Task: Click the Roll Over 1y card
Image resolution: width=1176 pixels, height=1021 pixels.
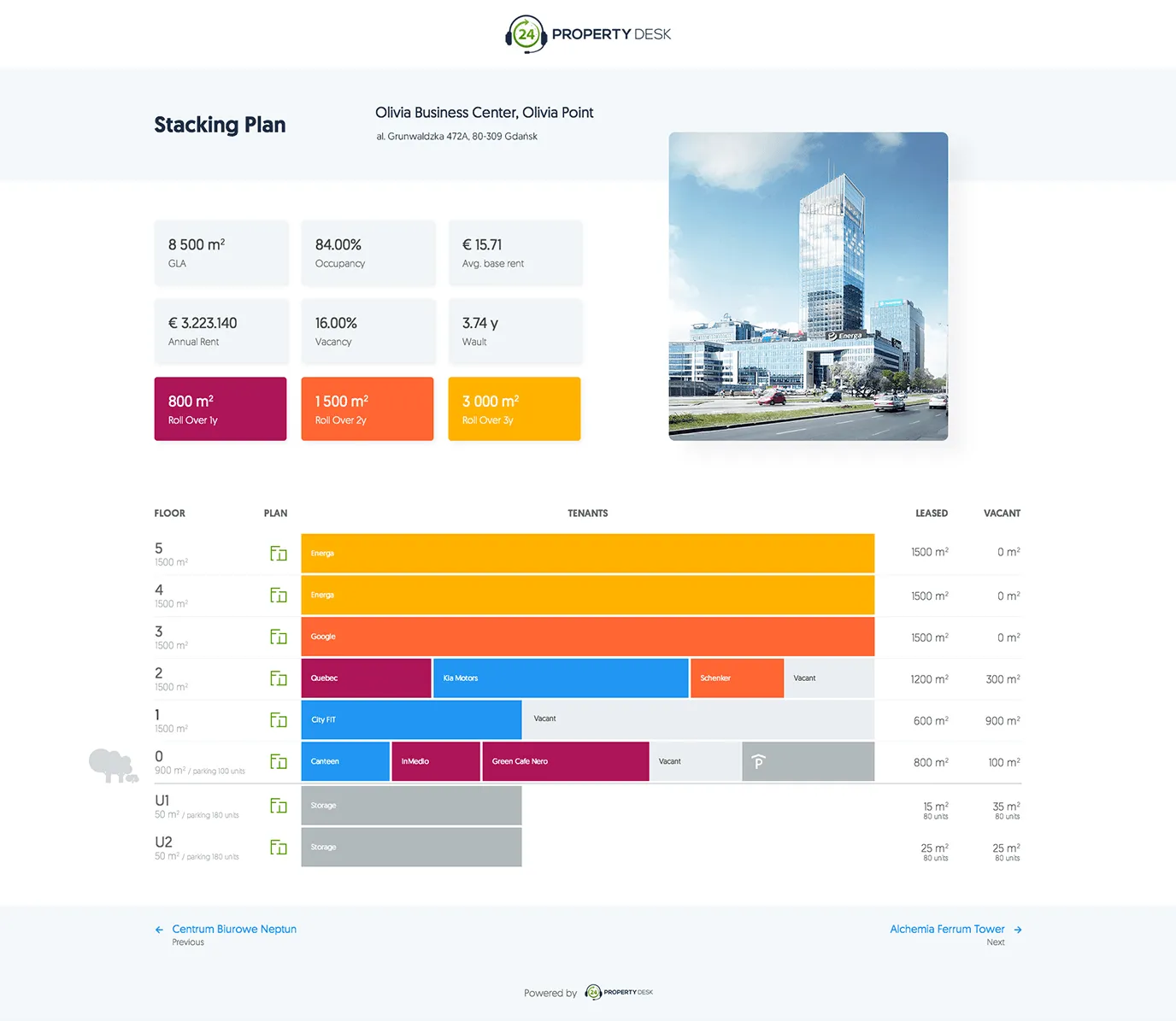Action: point(220,409)
